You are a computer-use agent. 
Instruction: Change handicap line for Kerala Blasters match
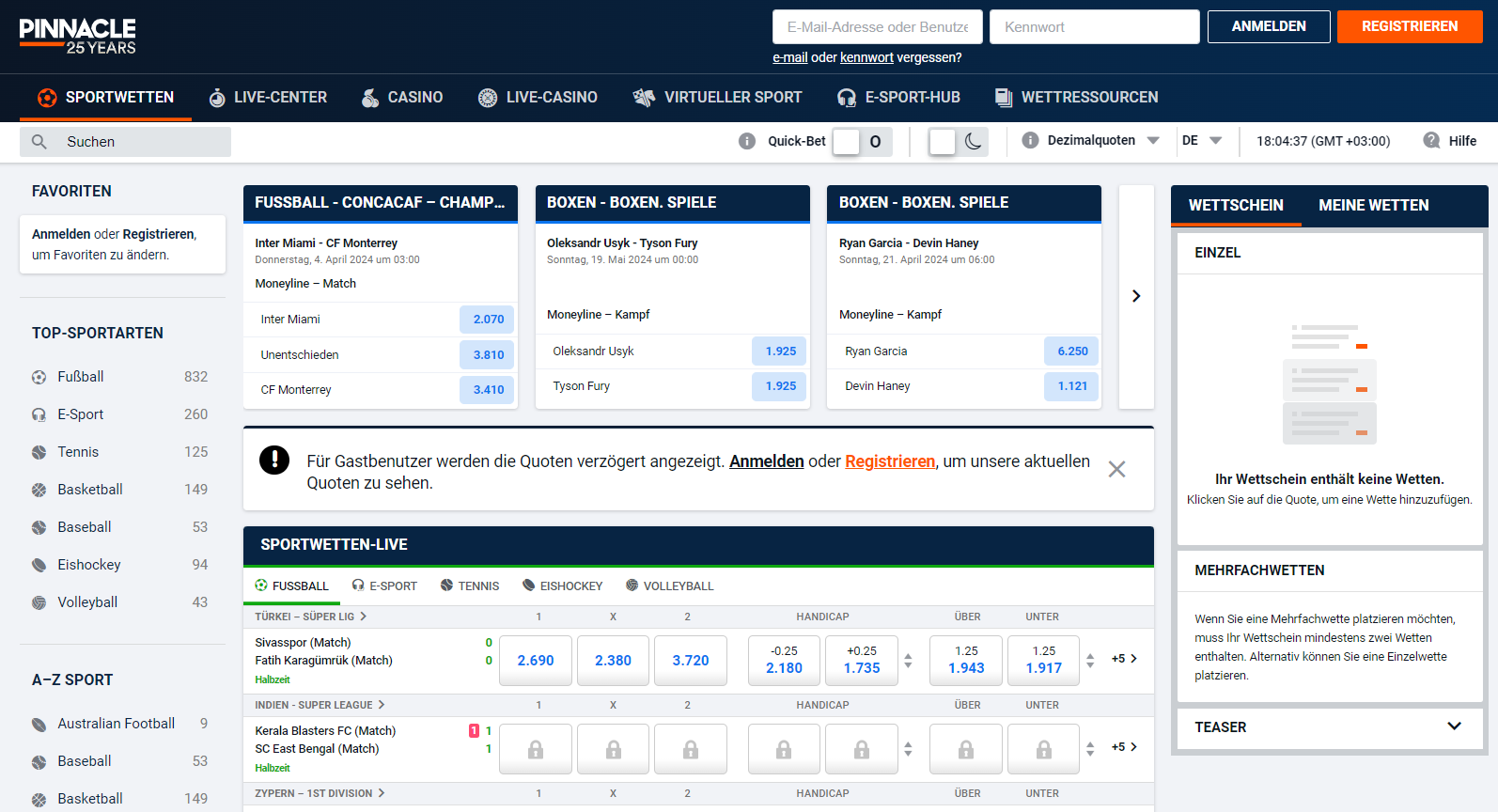tap(908, 749)
